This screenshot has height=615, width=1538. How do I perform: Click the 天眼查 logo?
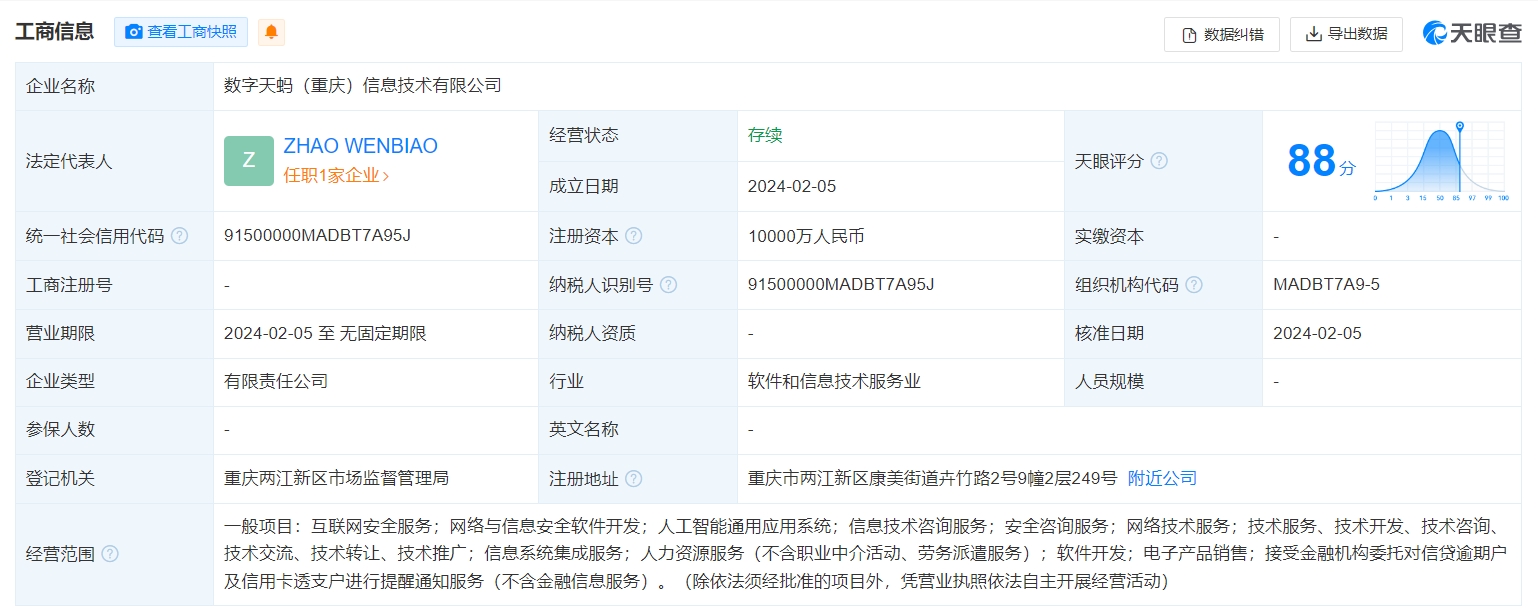(1473, 32)
